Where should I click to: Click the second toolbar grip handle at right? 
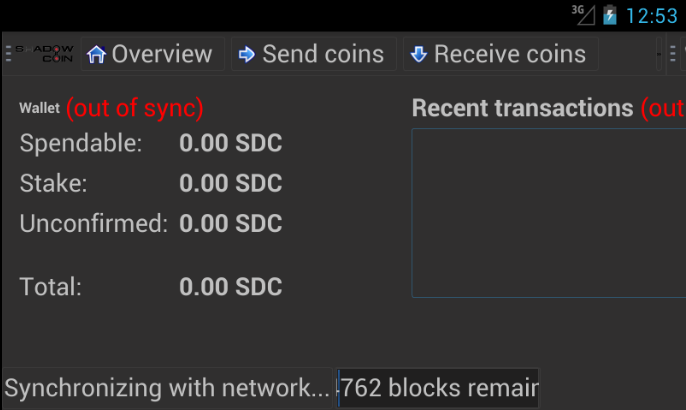tap(673, 54)
